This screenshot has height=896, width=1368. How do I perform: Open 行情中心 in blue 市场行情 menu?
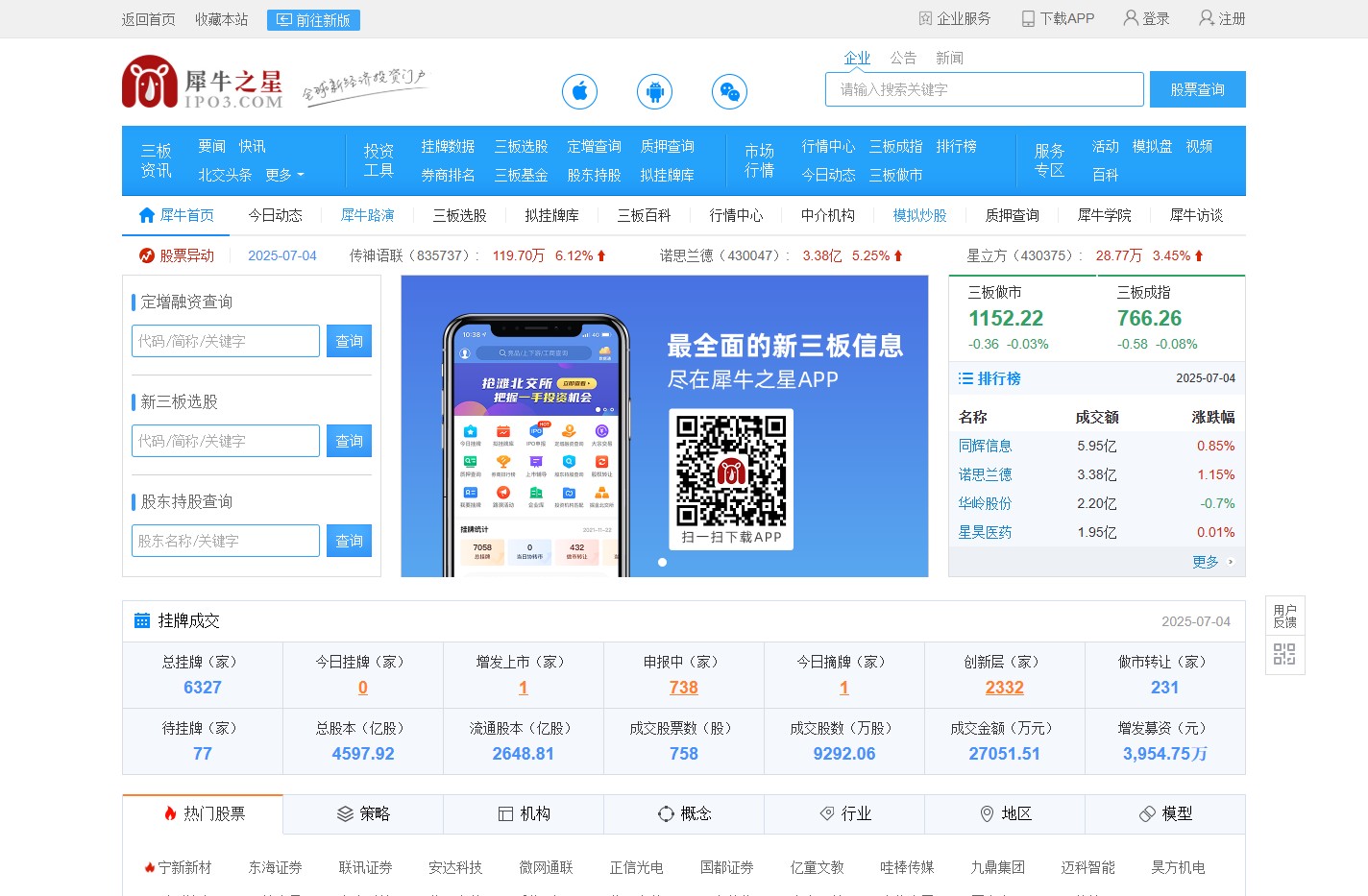pyautogui.click(x=829, y=146)
